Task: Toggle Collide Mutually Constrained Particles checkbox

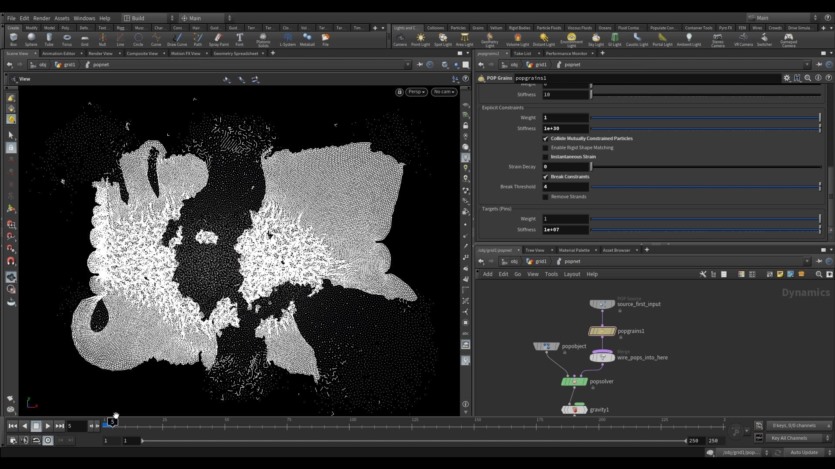Action: click(545, 138)
